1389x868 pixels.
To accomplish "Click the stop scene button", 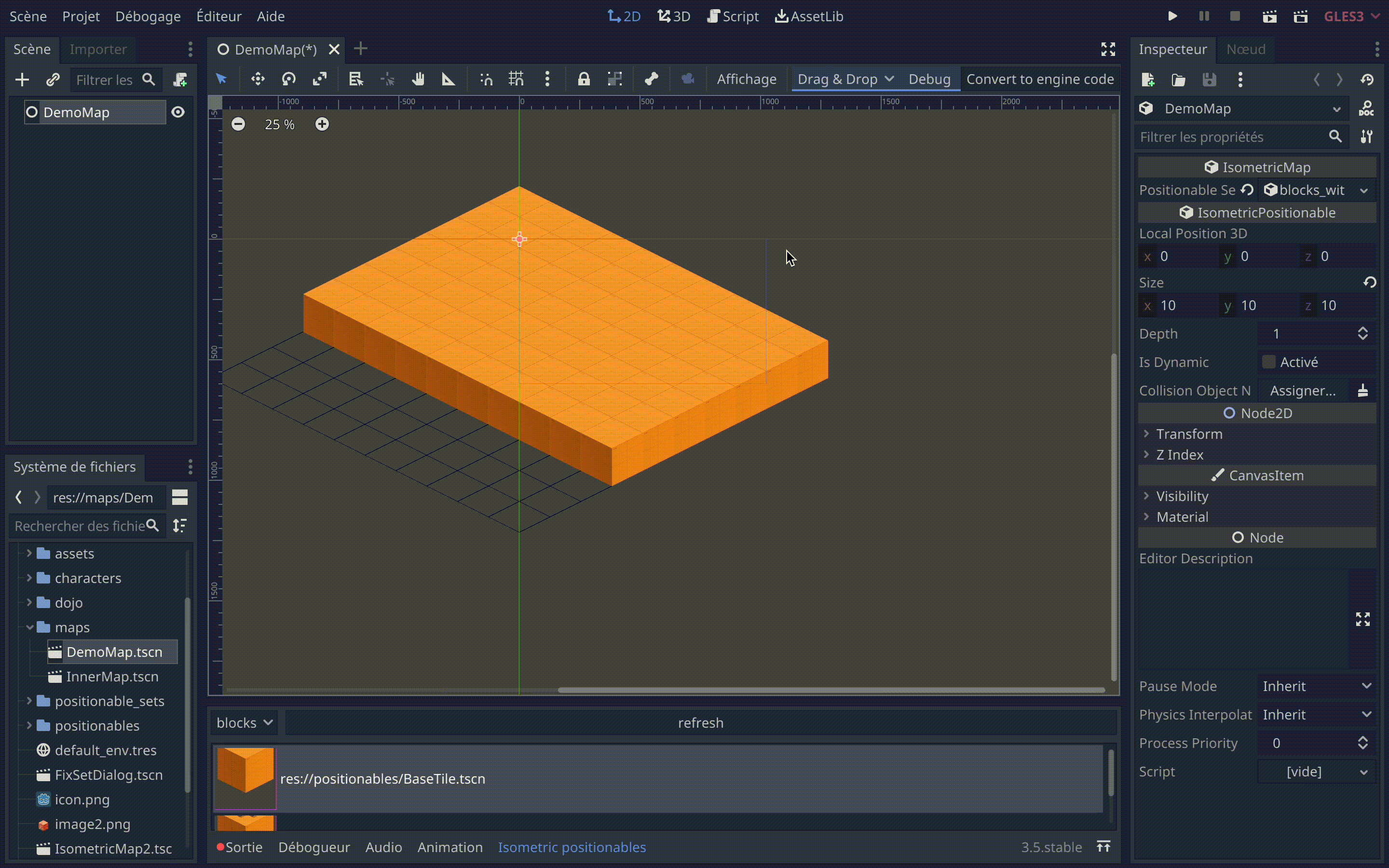I will click(1235, 16).
